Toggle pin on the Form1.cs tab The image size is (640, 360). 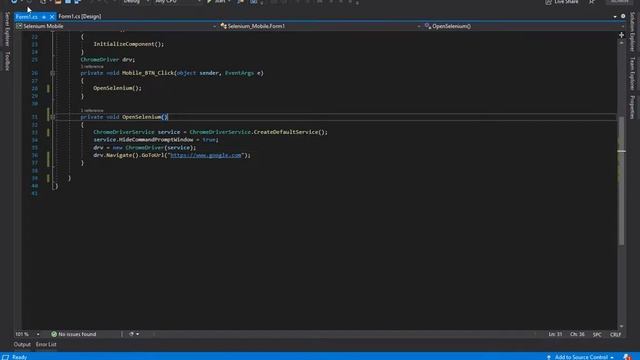[44, 17]
